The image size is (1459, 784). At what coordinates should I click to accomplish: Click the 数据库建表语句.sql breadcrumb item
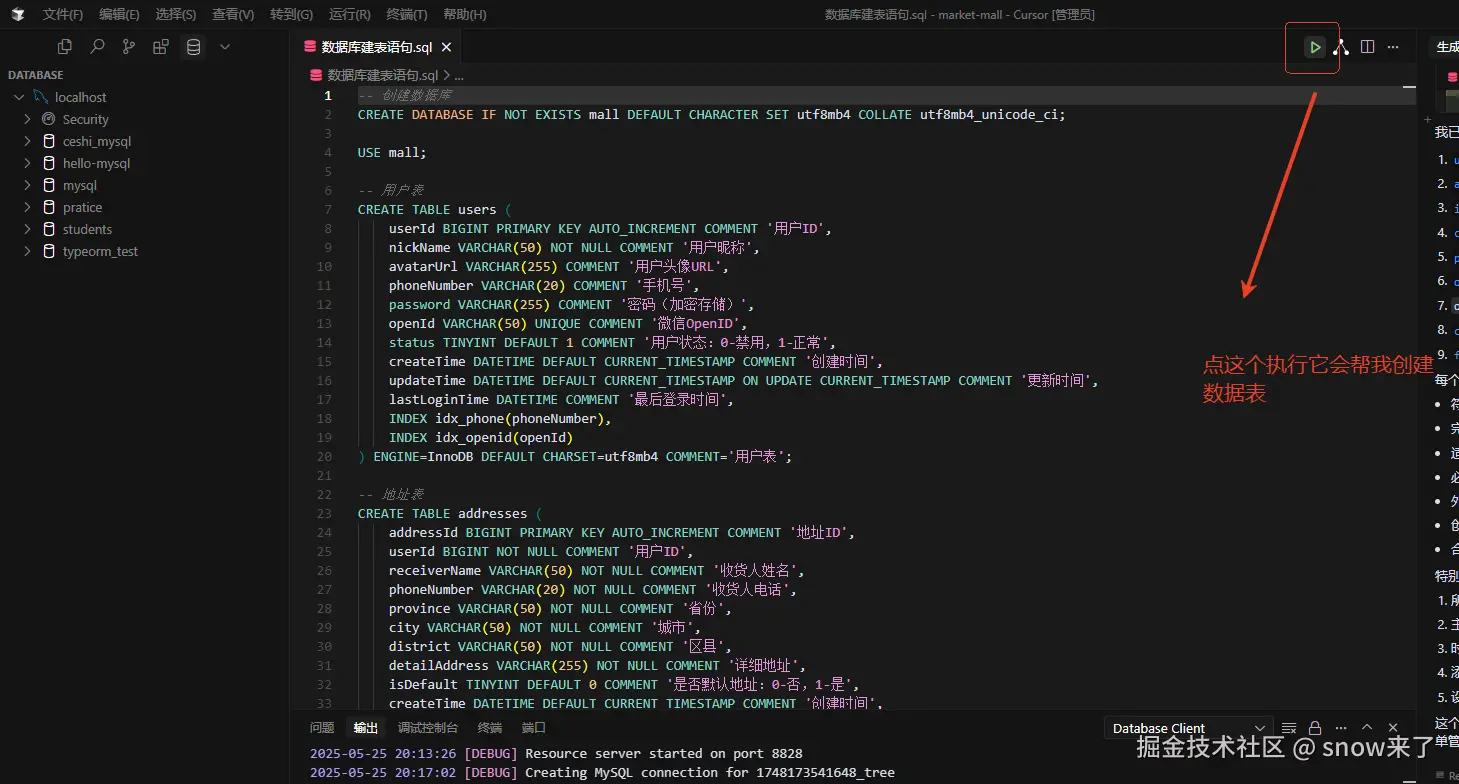click(383, 75)
